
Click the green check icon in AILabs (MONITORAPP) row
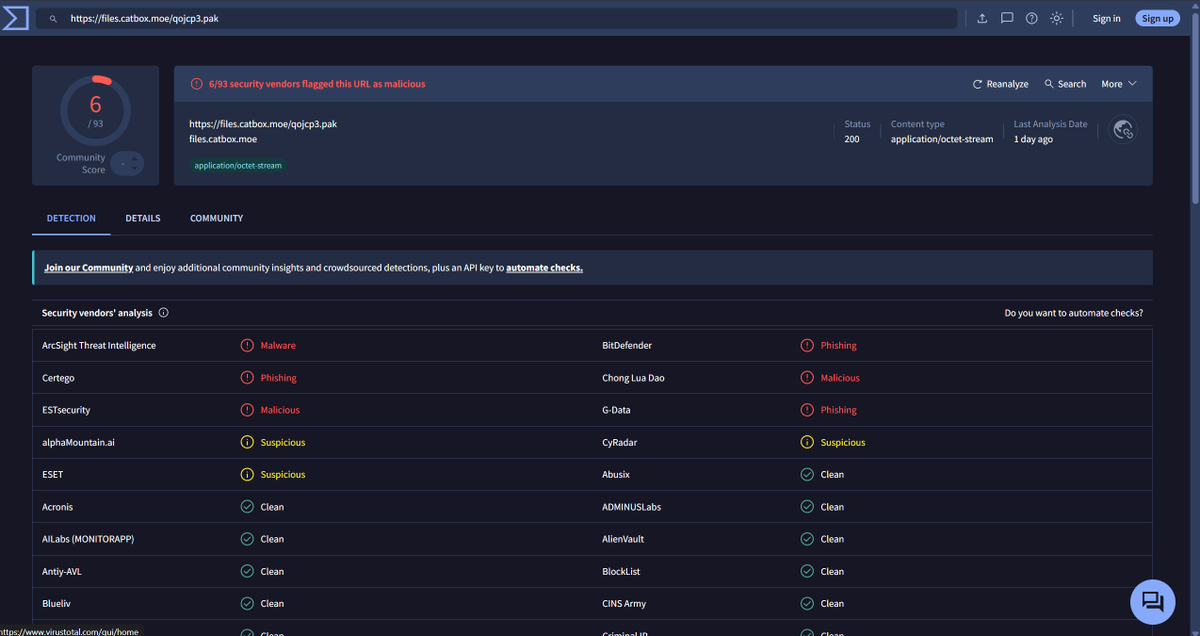click(247, 539)
